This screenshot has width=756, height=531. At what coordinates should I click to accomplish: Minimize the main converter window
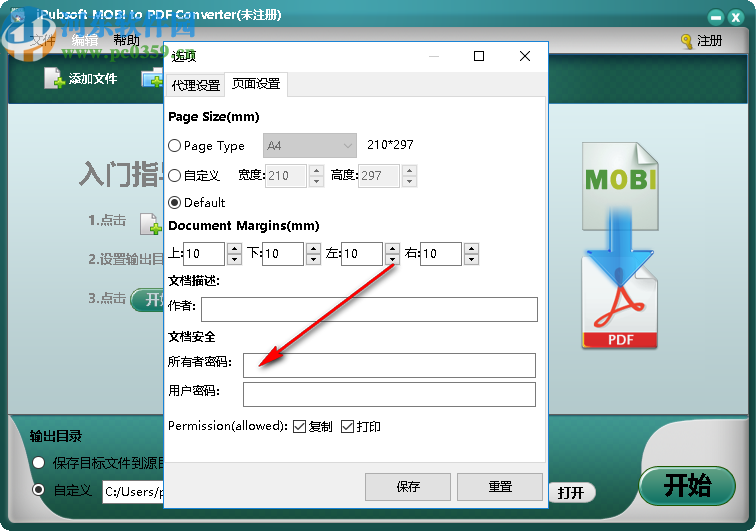(716, 18)
